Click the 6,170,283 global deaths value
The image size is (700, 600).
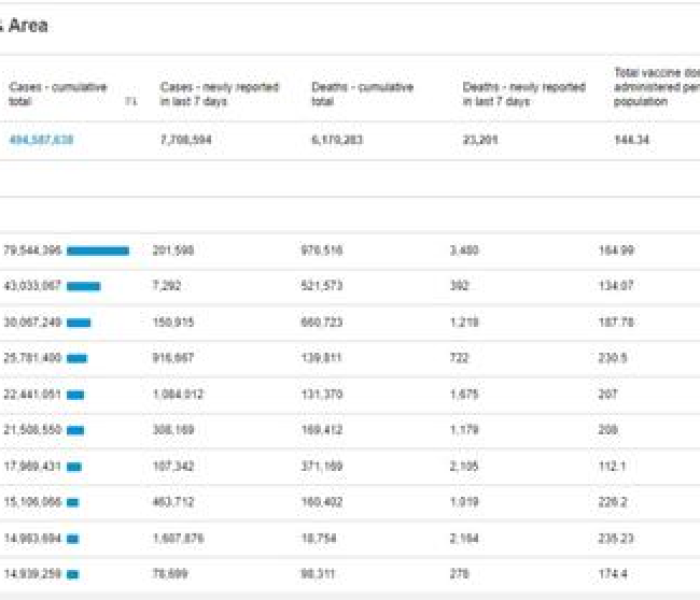(x=338, y=140)
